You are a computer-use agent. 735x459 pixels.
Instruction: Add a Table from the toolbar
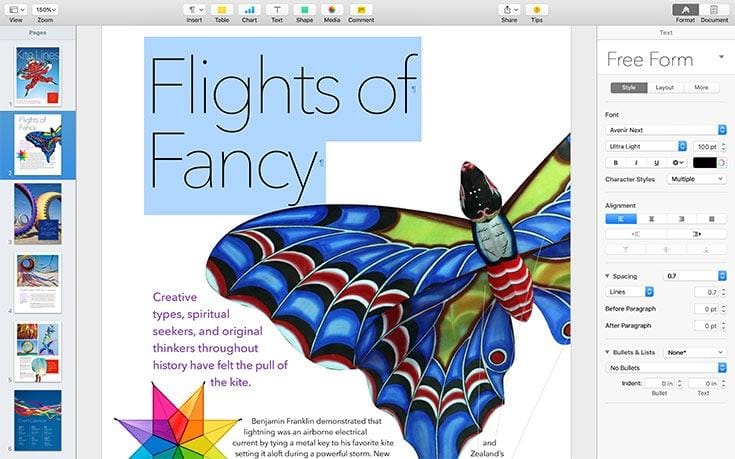222,10
